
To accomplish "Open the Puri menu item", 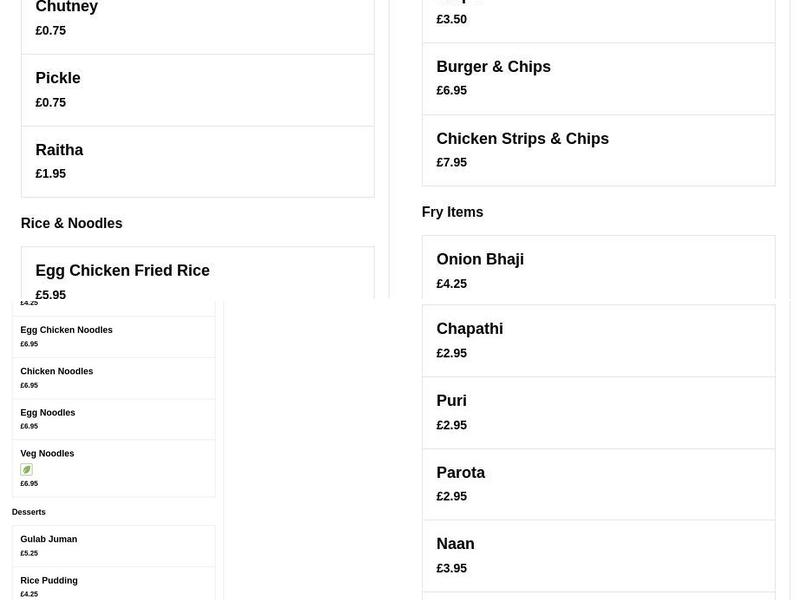I will click(x=597, y=412).
